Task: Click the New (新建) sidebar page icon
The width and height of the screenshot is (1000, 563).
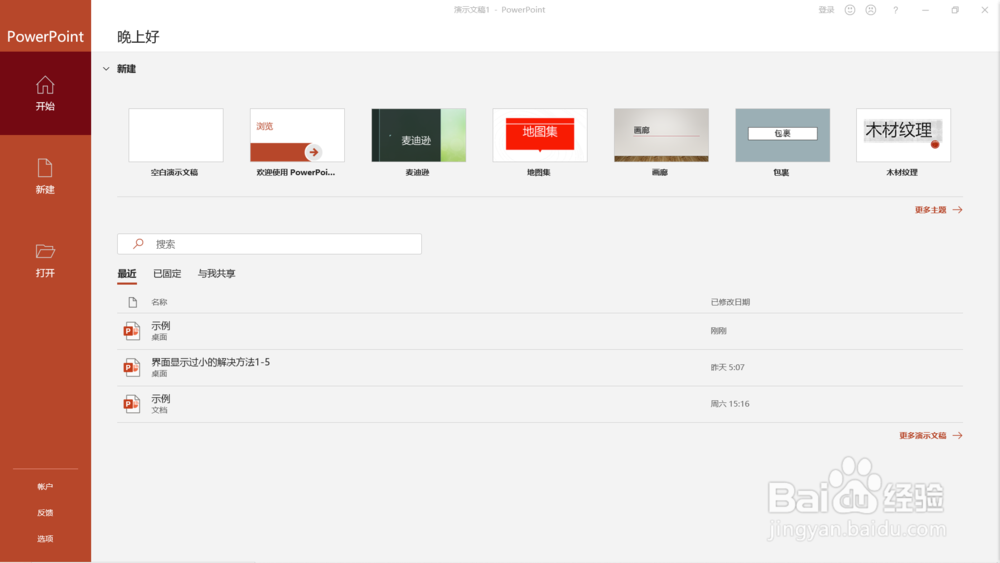Action: click(45, 168)
